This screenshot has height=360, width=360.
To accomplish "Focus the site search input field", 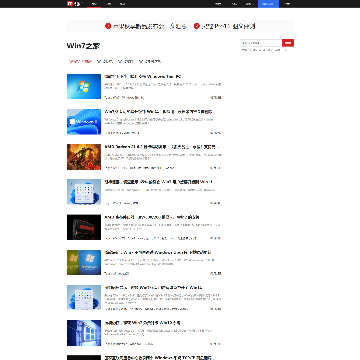I will pos(261,43).
